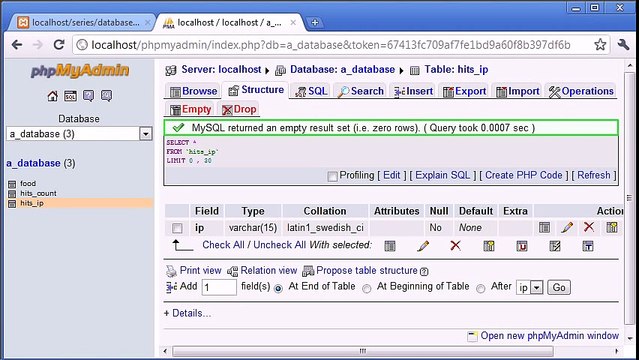
Task: Open the Chrome wrench settings menu
Action: coord(623,44)
